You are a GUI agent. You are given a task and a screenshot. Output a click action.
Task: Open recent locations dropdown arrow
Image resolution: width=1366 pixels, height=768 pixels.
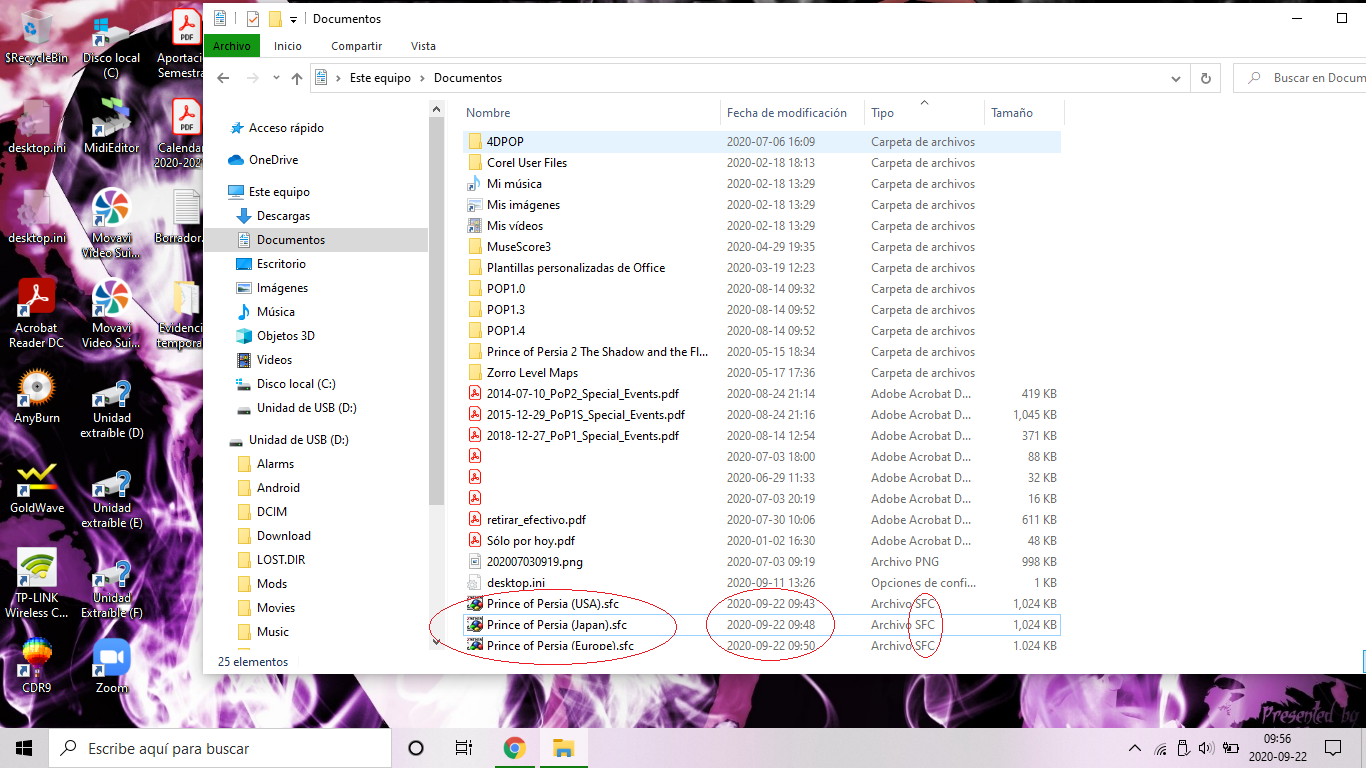pyautogui.click(x=276, y=79)
